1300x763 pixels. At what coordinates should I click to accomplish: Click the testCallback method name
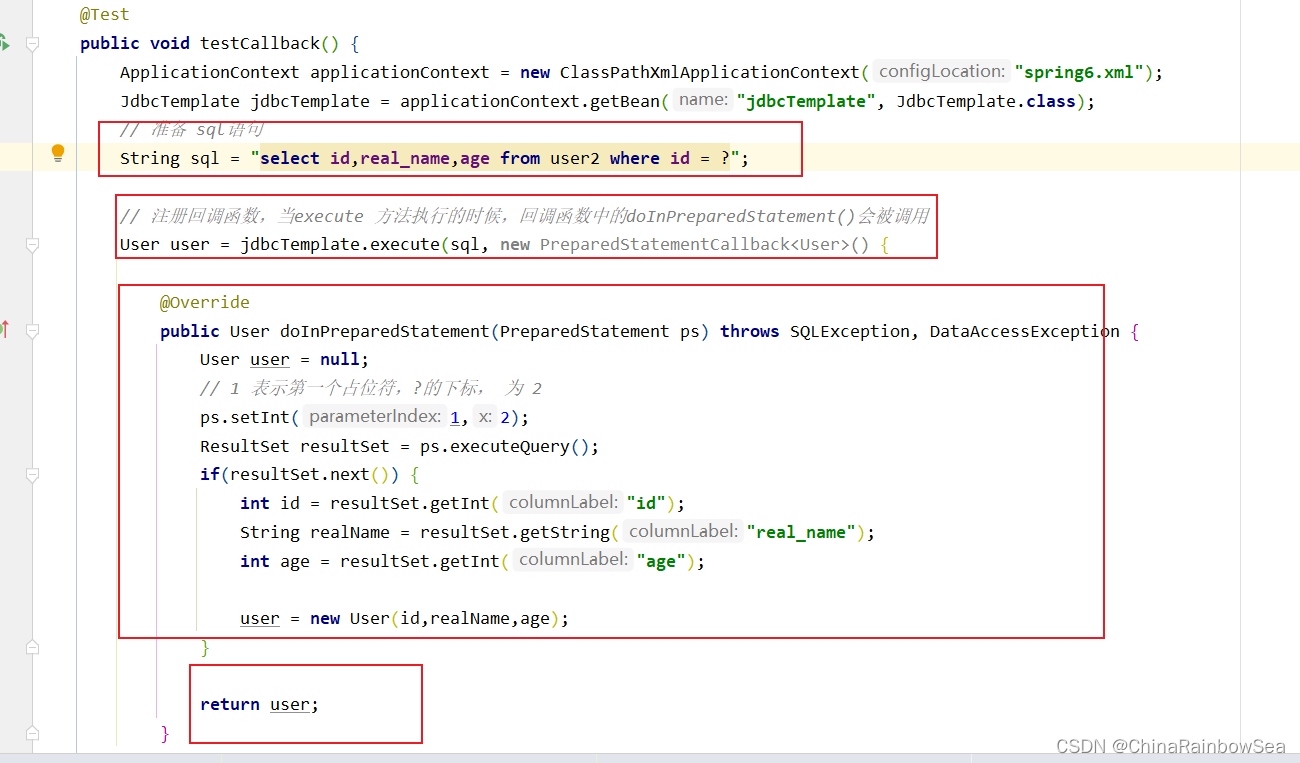(259, 43)
